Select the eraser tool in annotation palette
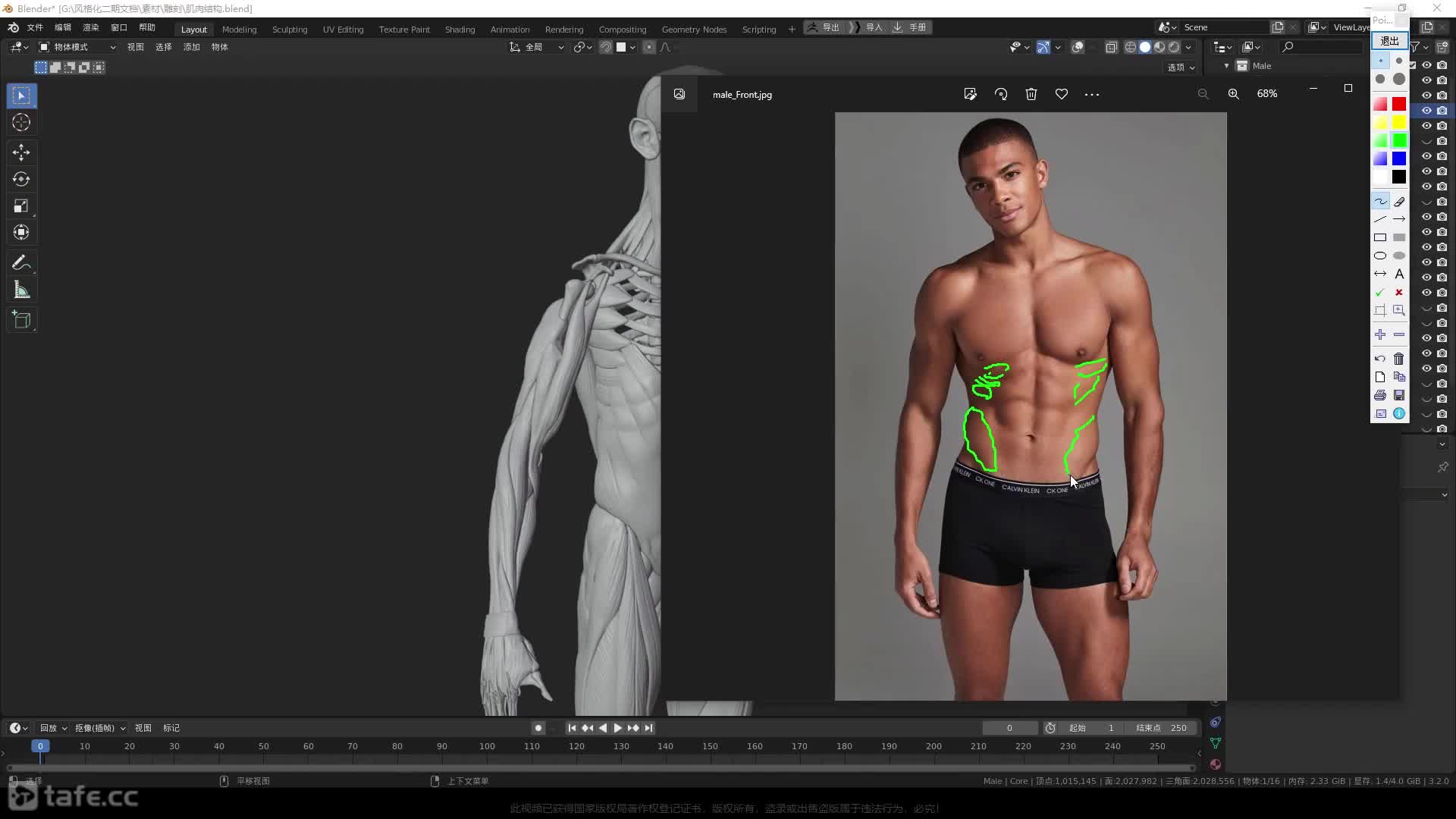Image resolution: width=1456 pixels, height=819 pixels. pos(1399,201)
